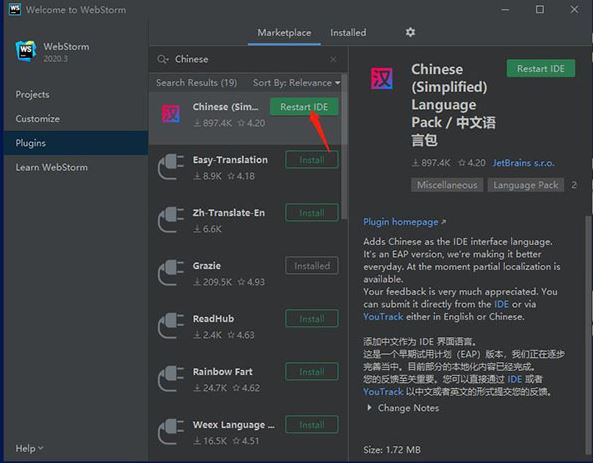Expand the Change Notes section

click(403, 408)
